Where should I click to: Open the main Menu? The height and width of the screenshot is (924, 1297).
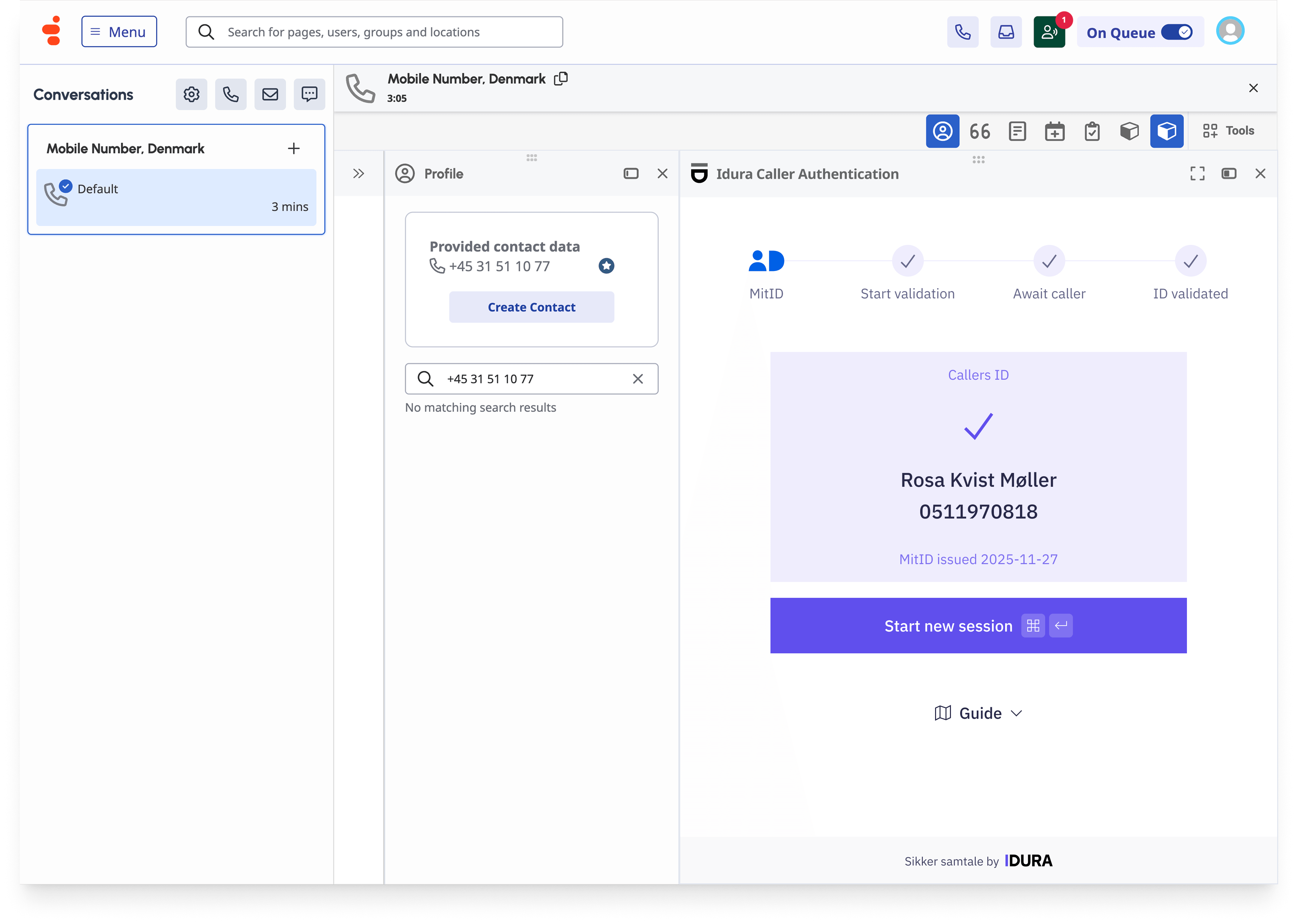[x=119, y=32]
